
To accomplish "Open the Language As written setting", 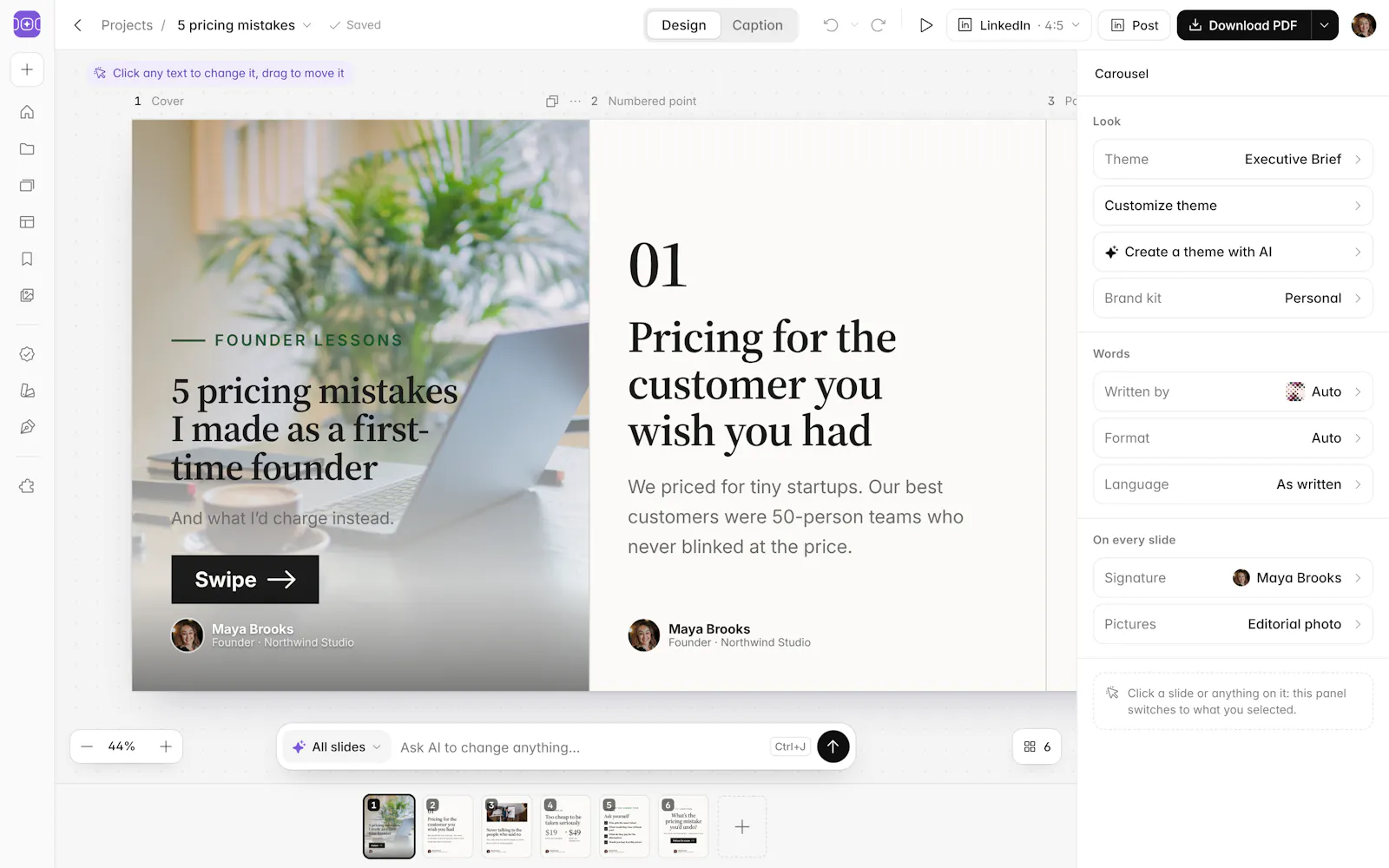I will point(1233,484).
